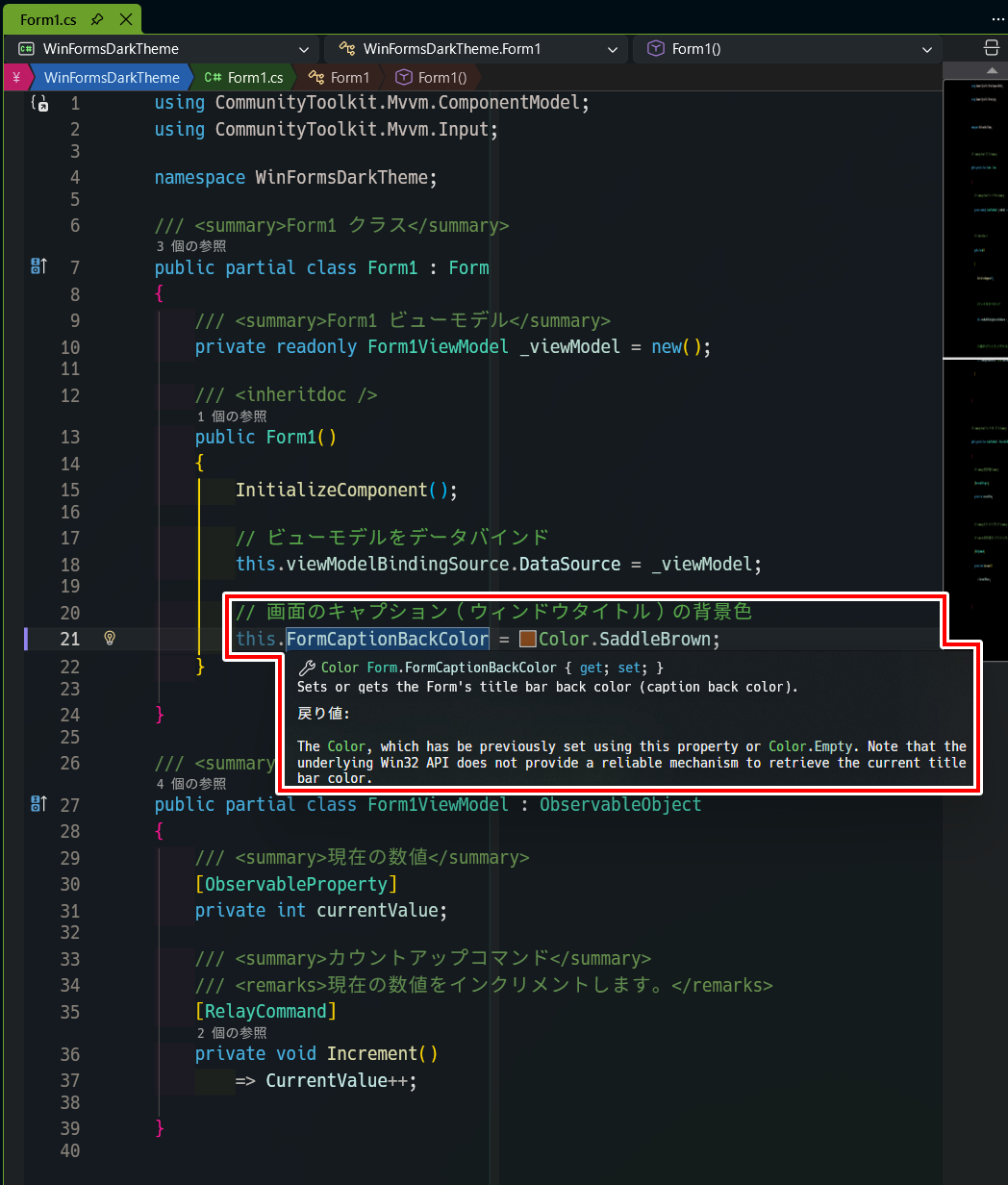
Task: Open the lightbulb quick actions on line 21
Action: click(110, 638)
